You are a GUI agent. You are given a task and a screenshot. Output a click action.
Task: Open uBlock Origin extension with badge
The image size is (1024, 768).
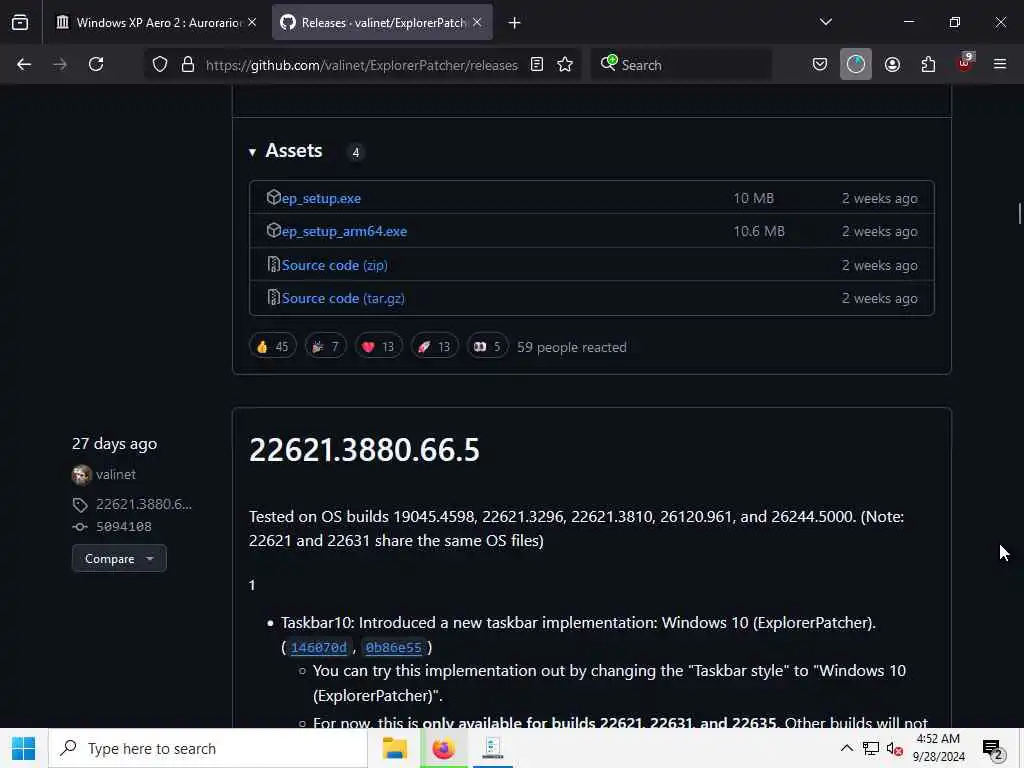(965, 63)
